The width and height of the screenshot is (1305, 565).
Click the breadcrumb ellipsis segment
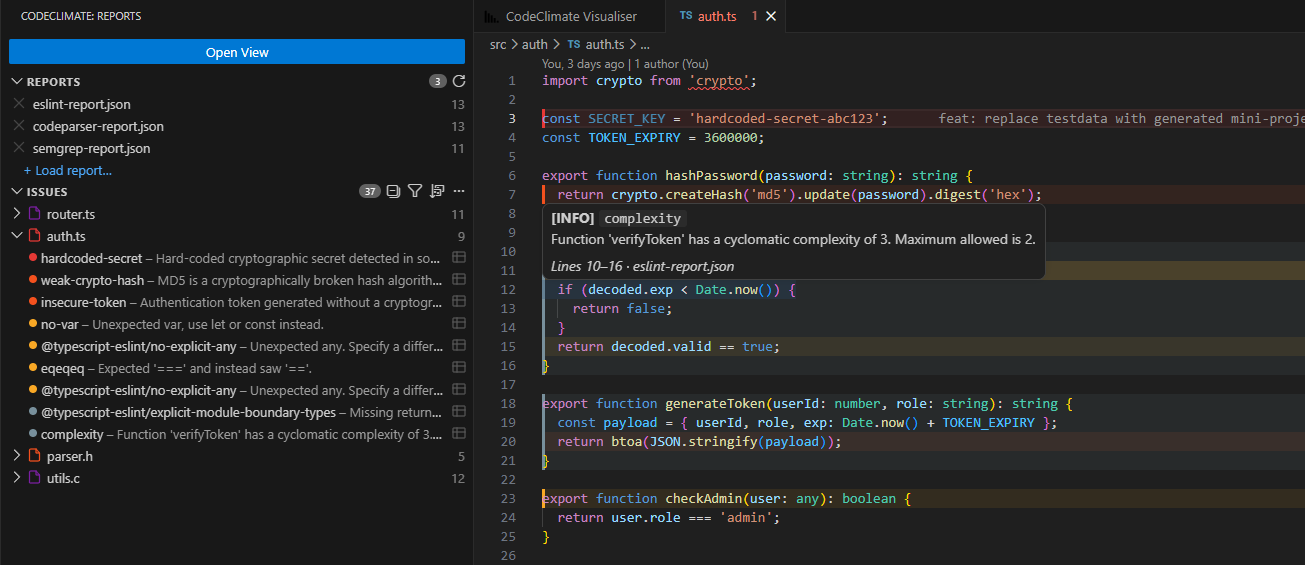645,44
